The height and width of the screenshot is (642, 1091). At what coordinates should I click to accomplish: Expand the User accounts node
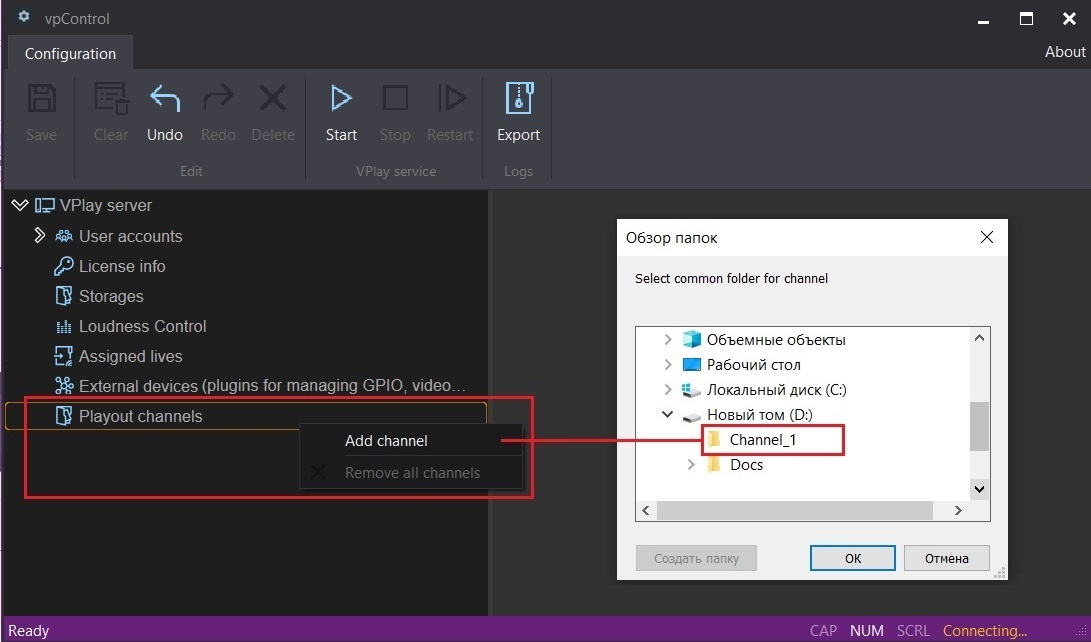tap(40, 236)
